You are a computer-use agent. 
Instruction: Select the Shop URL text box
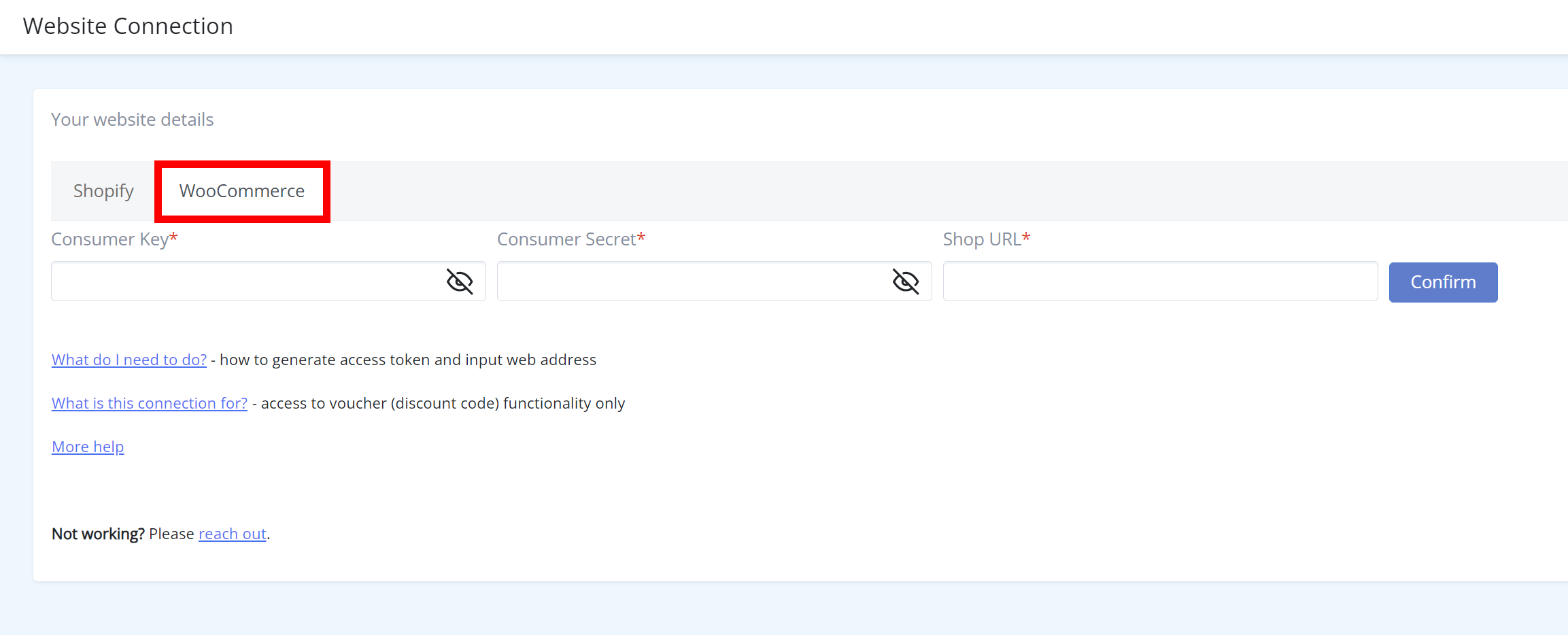click(1161, 281)
